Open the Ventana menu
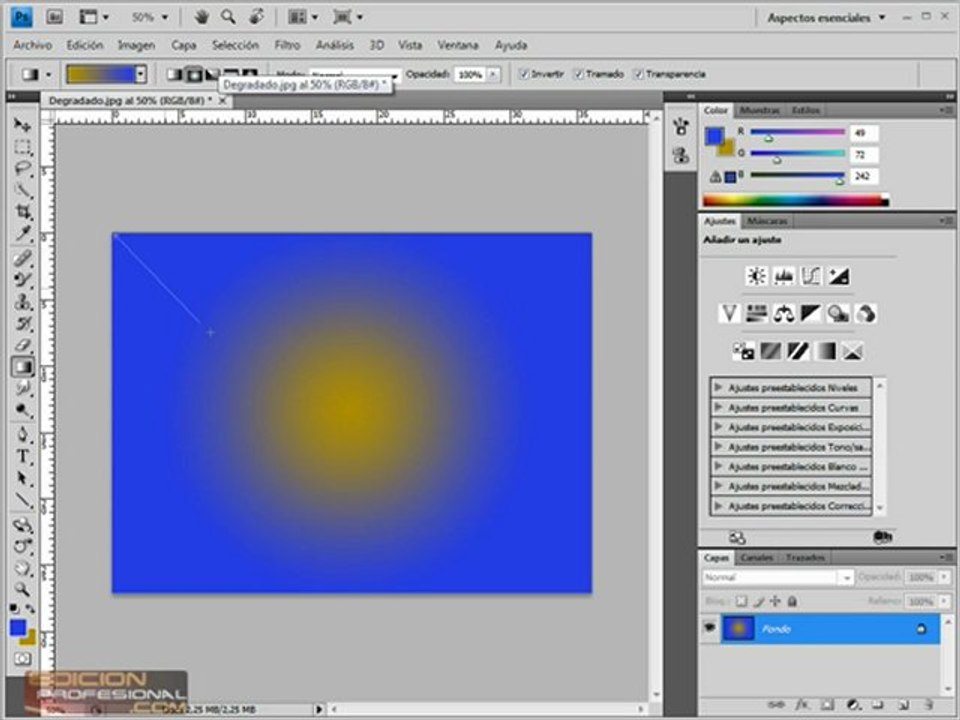Image resolution: width=960 pixels, height=720 pixels. (457, 45)
